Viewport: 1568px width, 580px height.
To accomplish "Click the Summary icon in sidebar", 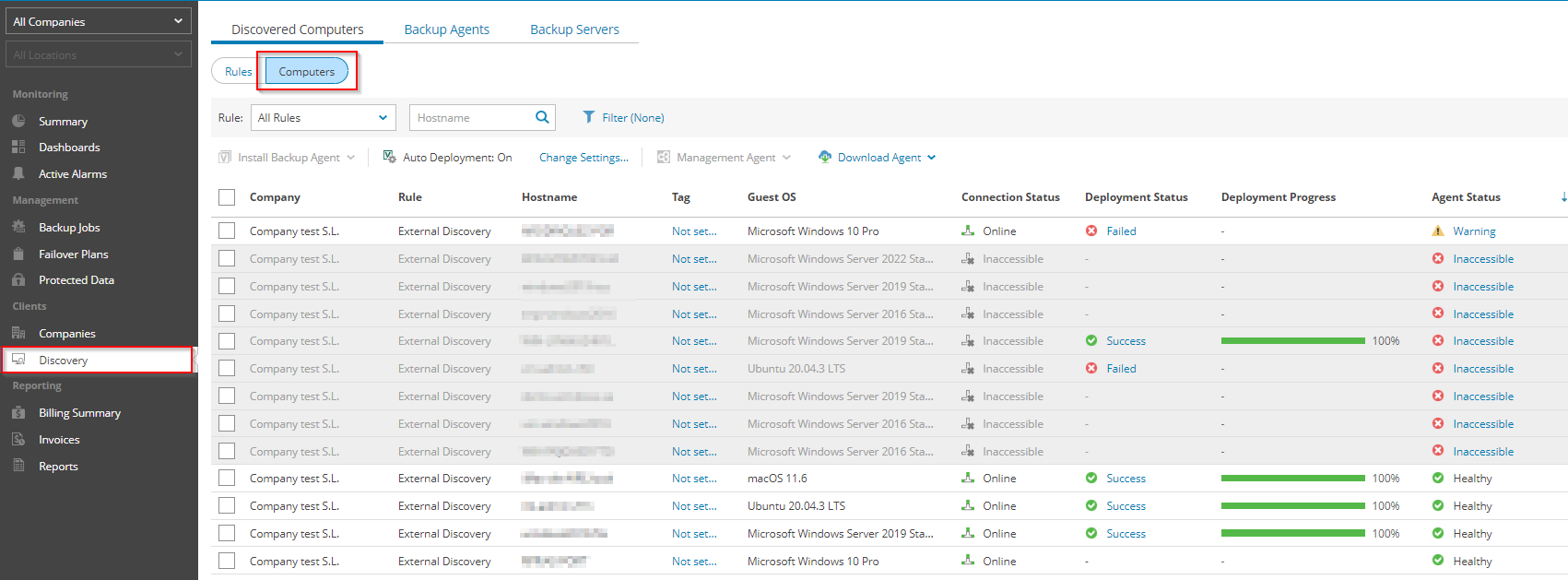I will pyautogui.click(x=18, y=121).
